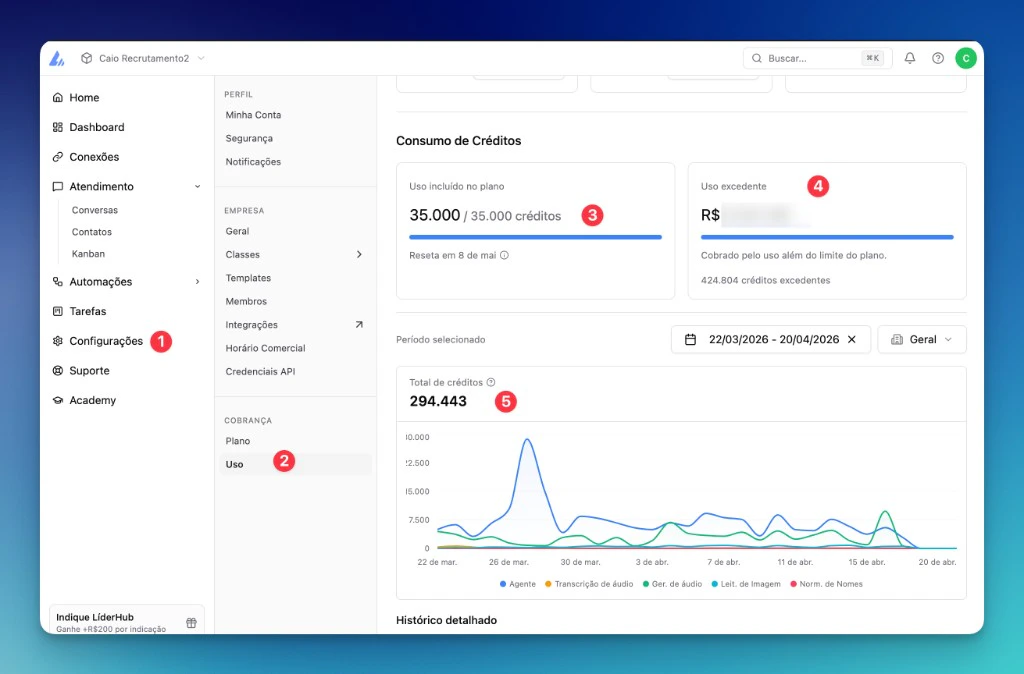Toggle the Ger. de áudio legend series
Image resolution: width=1024 pixels, height=674 pixels.
point(672,584)
